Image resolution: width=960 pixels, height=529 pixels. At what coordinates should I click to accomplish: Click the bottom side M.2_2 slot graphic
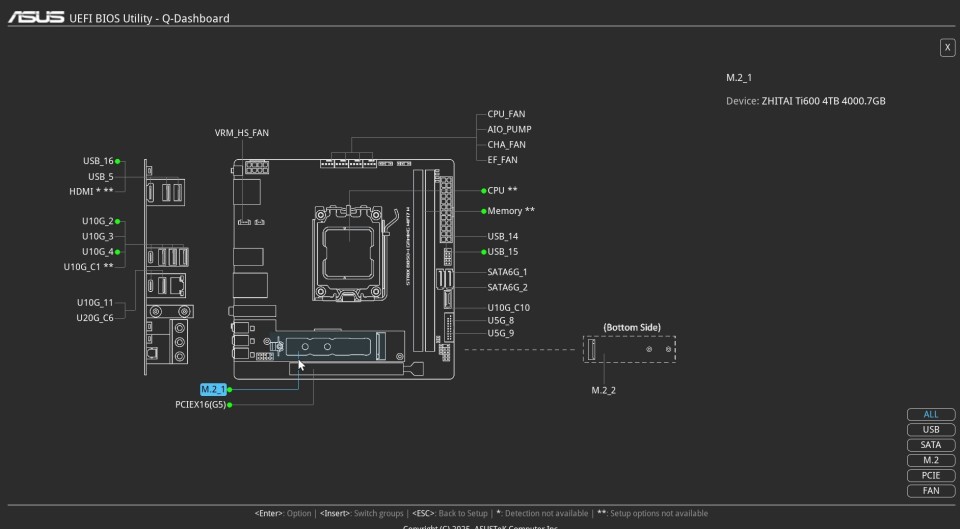tap(629, 349)
